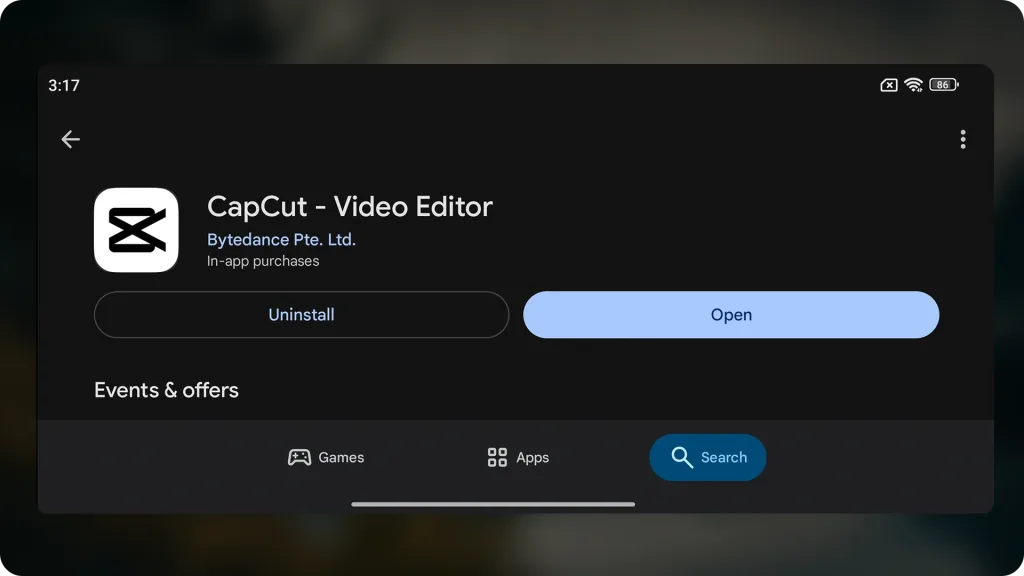
Task: Tap the Events & offers heading
Action: coord(166,390)
